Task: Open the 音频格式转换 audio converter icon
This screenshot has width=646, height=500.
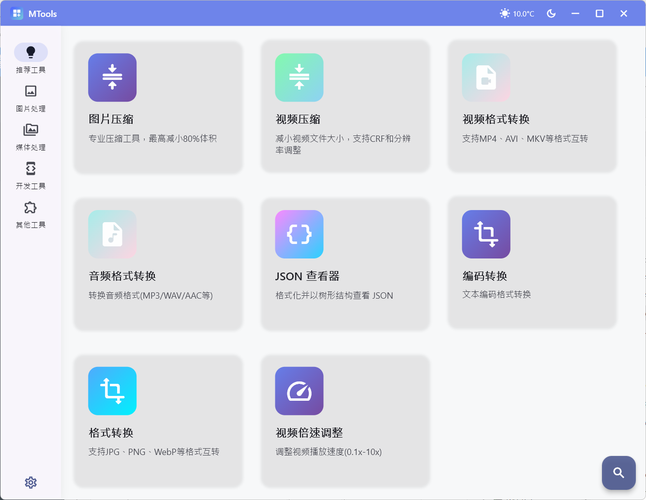Action: point(112,235)
